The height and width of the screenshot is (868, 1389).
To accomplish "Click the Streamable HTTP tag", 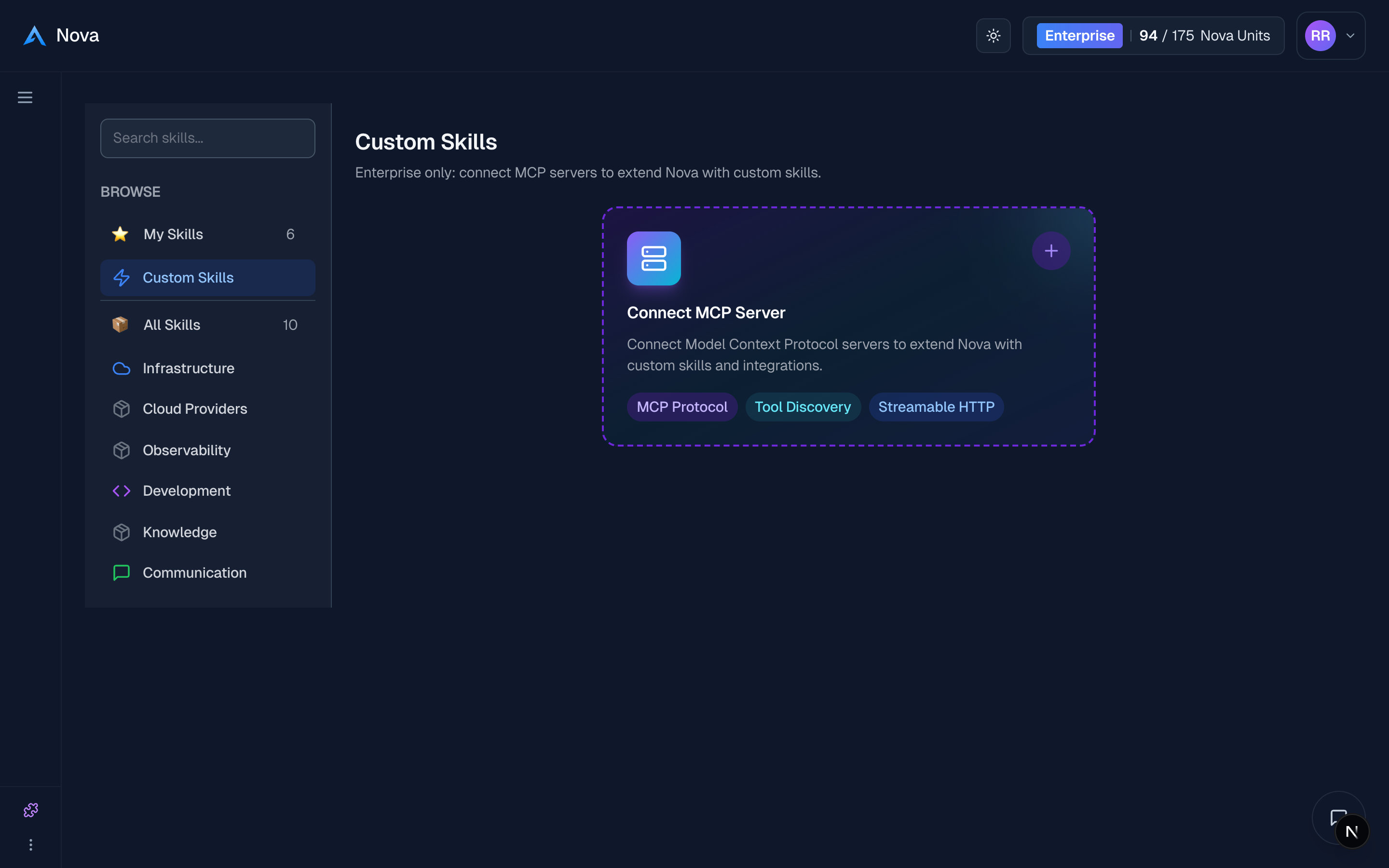I will pyautogui.click(x=936, y=407).
